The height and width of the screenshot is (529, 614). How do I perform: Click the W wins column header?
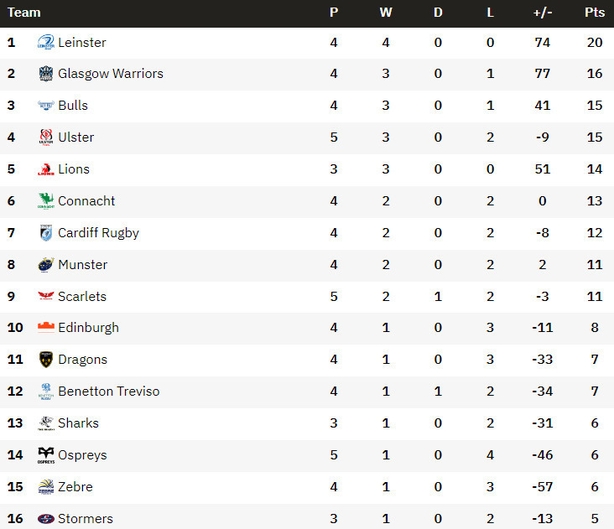tap(386, 13)
